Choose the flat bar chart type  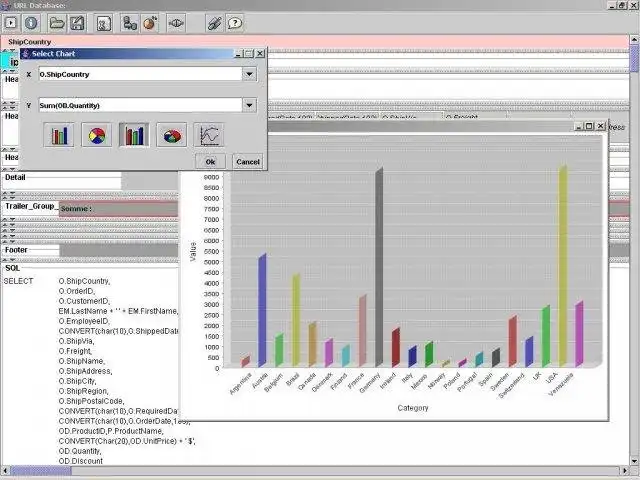pos(59,135)
